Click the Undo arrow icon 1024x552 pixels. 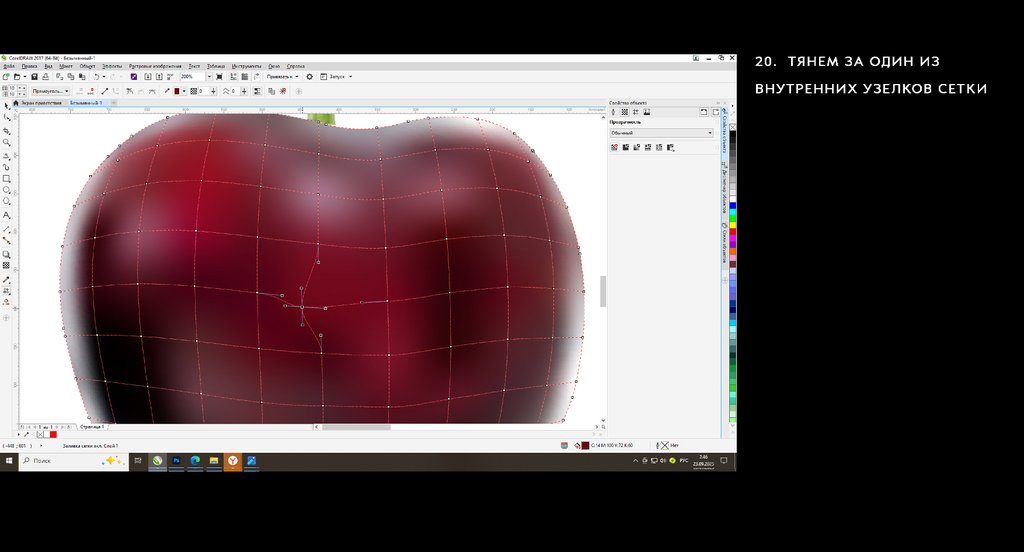point(96,76)
